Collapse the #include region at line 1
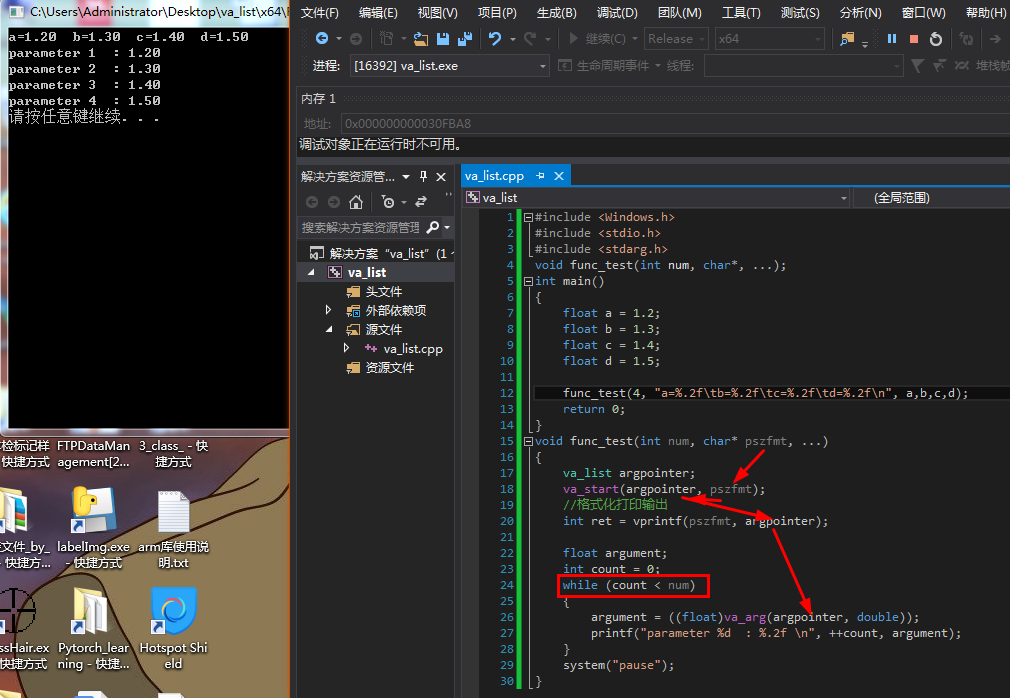This screenshot has height=698, width=1010. click(x=528, y=218)
